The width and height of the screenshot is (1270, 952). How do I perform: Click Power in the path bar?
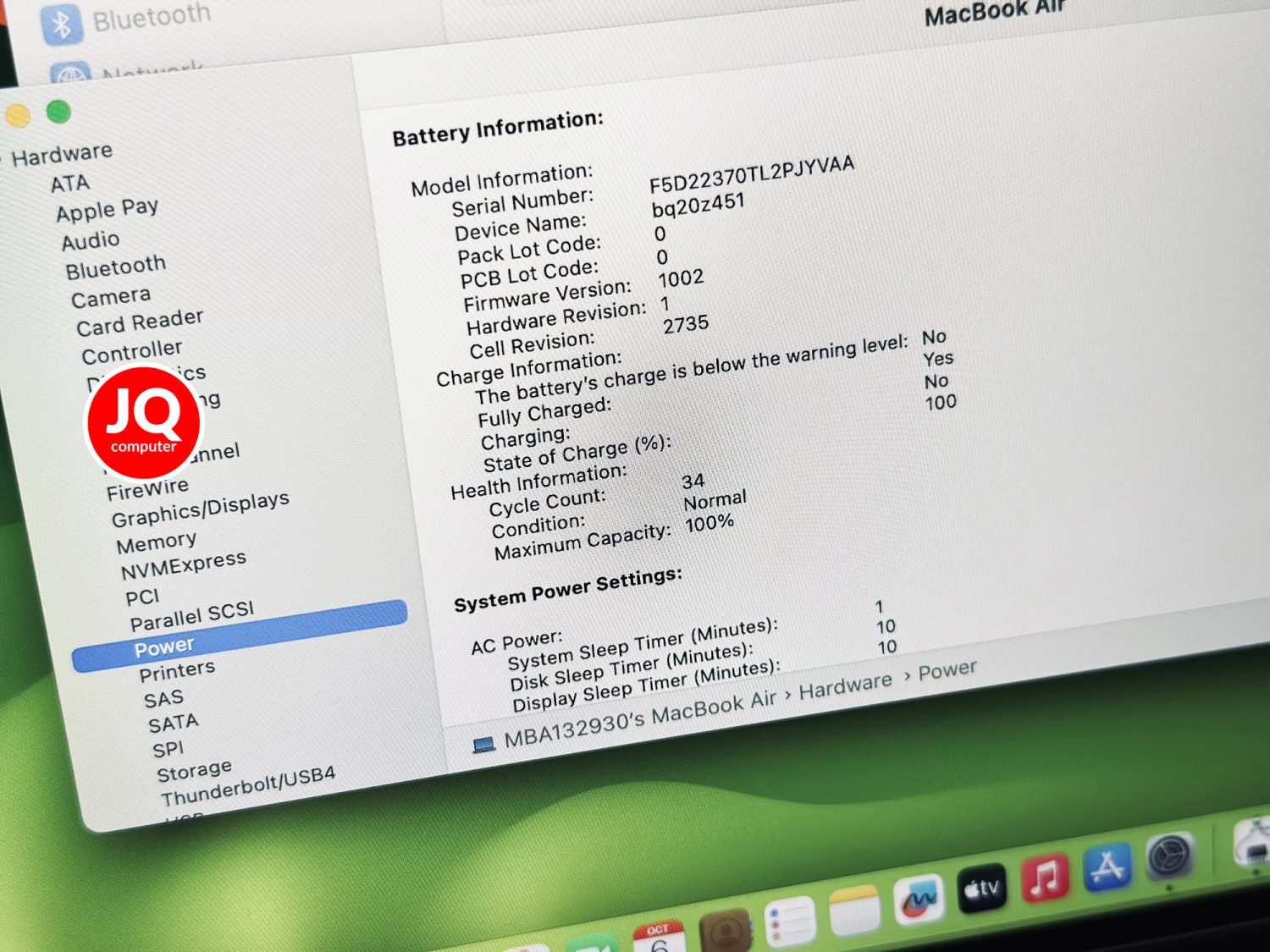click(x=947, y=671)
